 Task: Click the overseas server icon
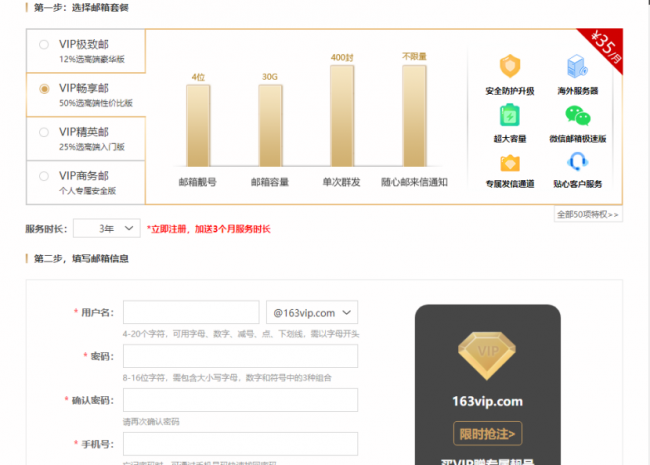click(x=577, y=66)
